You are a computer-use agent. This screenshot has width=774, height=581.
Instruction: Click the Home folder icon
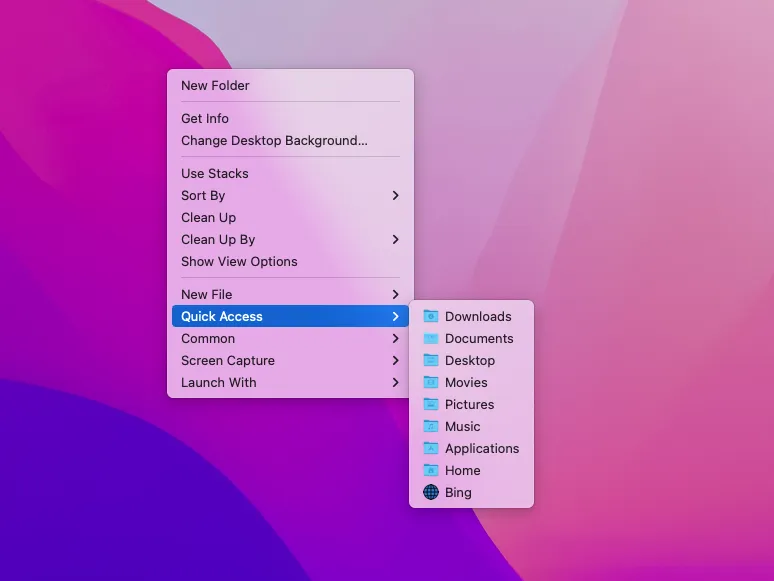point(431,470)
